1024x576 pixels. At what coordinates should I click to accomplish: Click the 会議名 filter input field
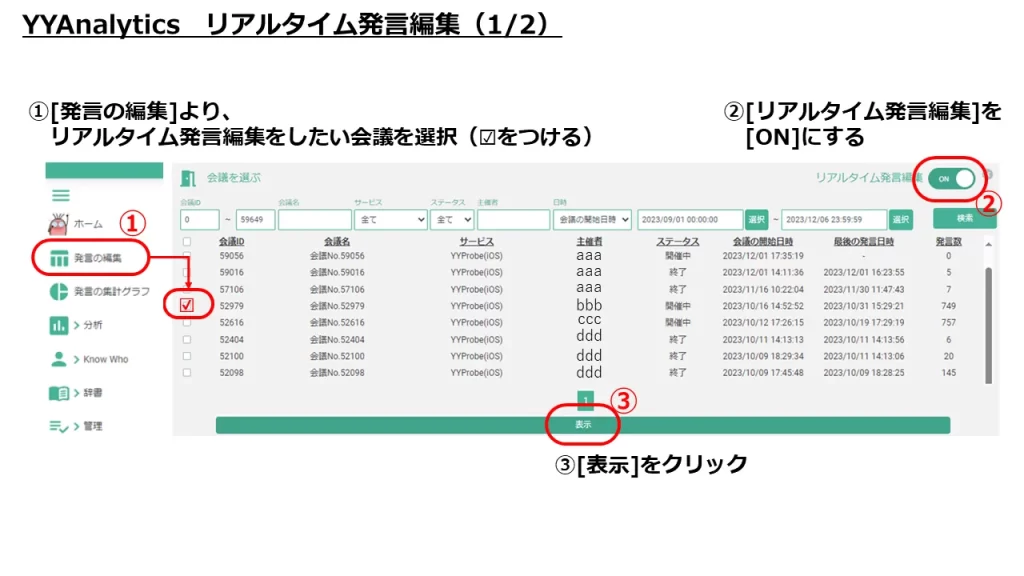coord(315,219)
